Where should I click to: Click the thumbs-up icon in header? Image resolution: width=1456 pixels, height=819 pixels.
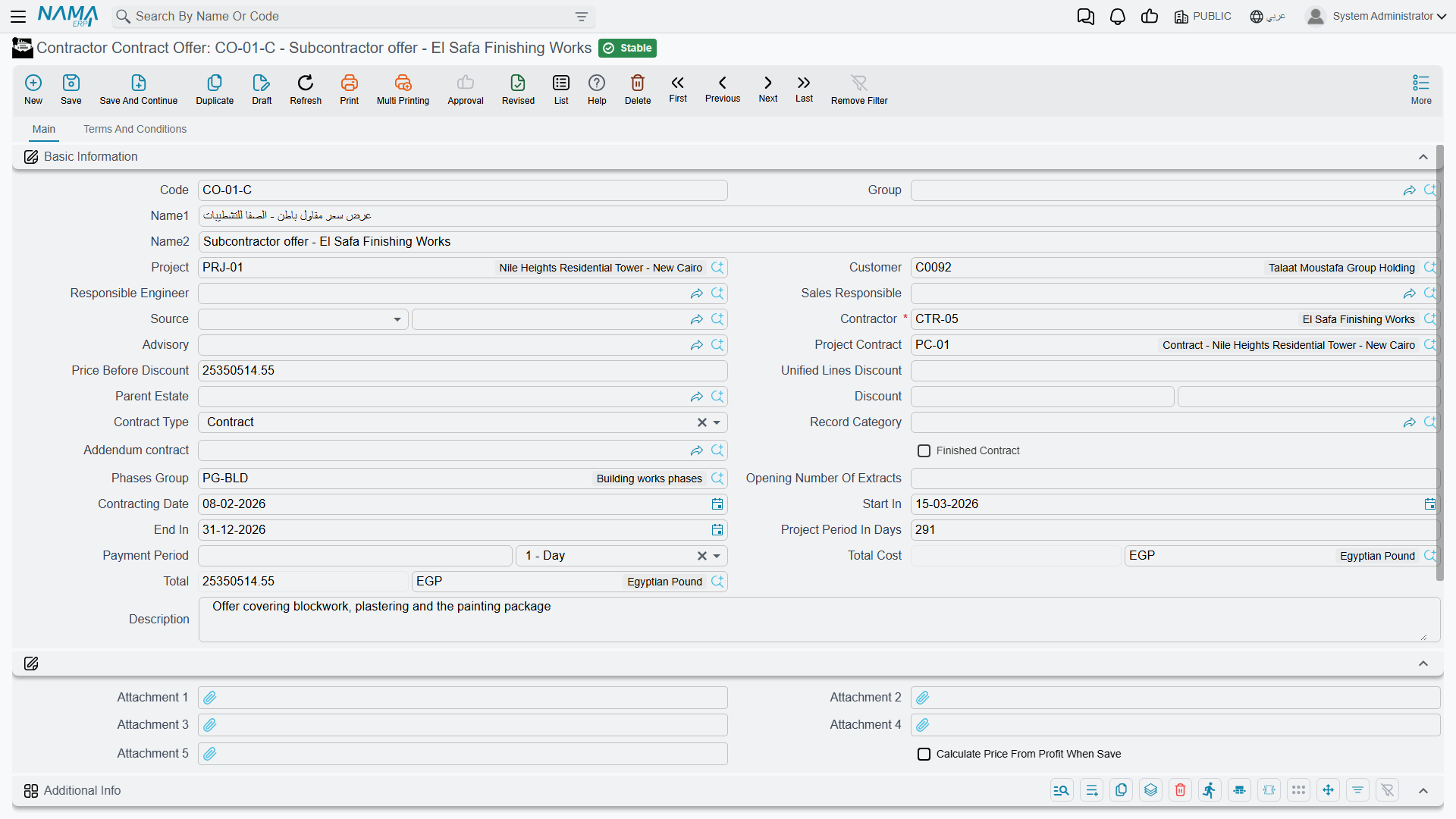pos(1150,17)
